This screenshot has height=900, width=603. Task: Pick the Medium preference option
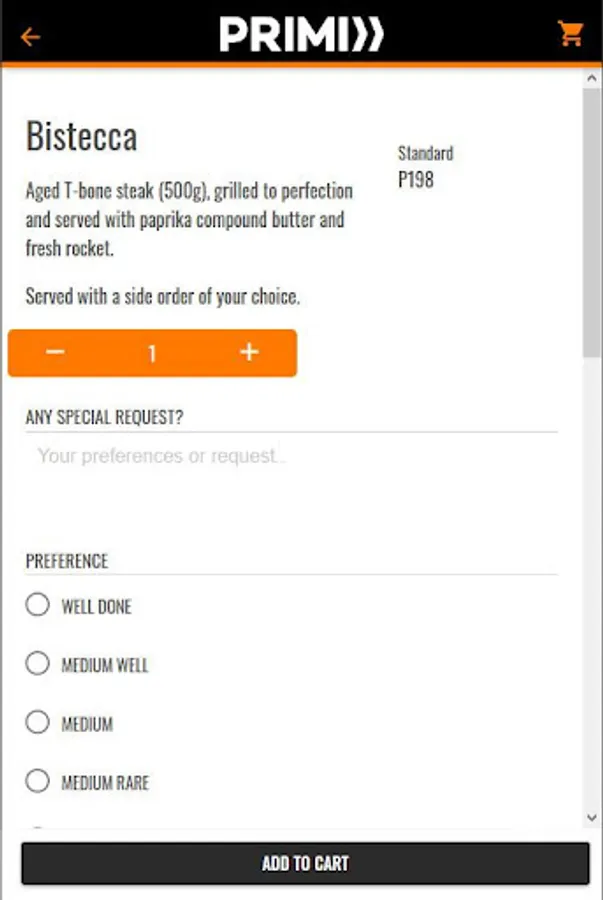(x=38, y=722)
